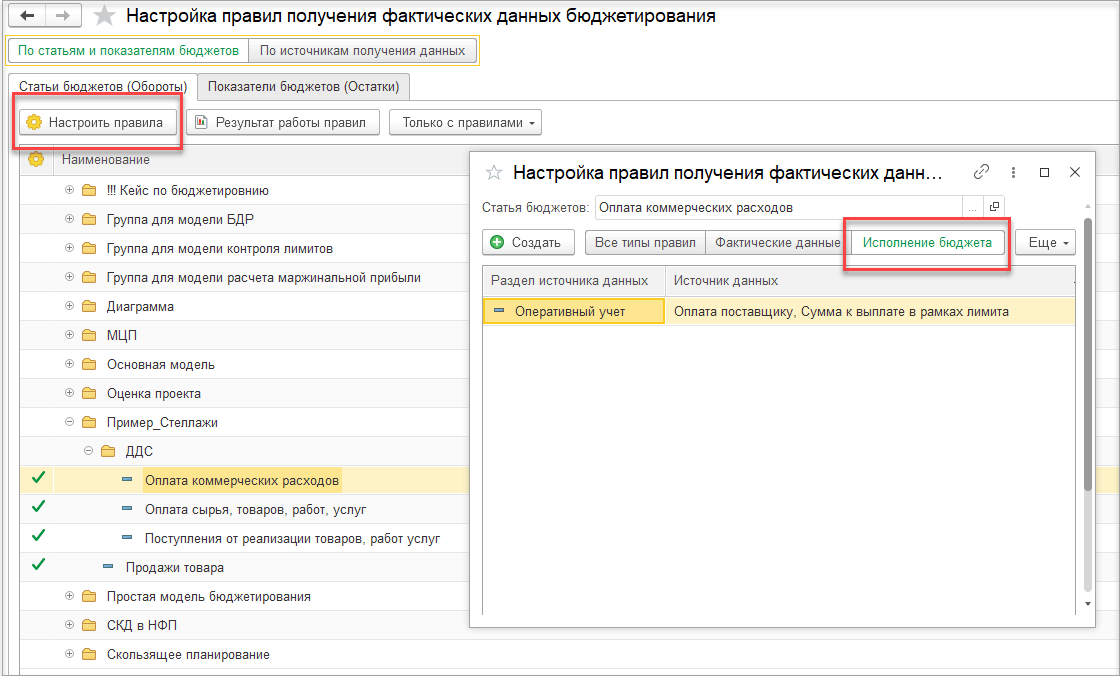
Task: Click the back navigation arrow
Action: click(x=27, y=16)
